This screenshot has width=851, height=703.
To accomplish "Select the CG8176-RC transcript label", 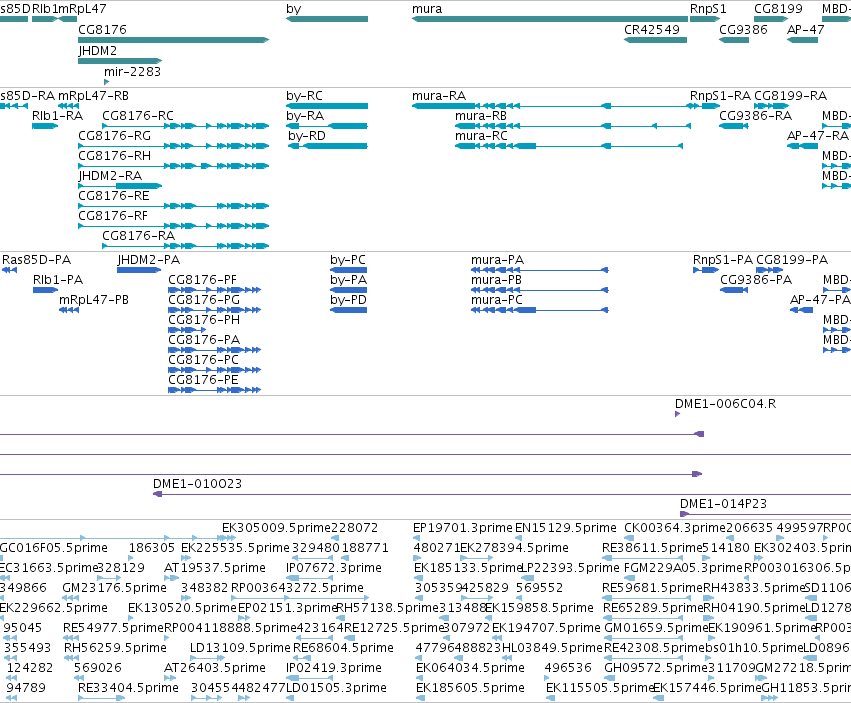I will point(138,116).
